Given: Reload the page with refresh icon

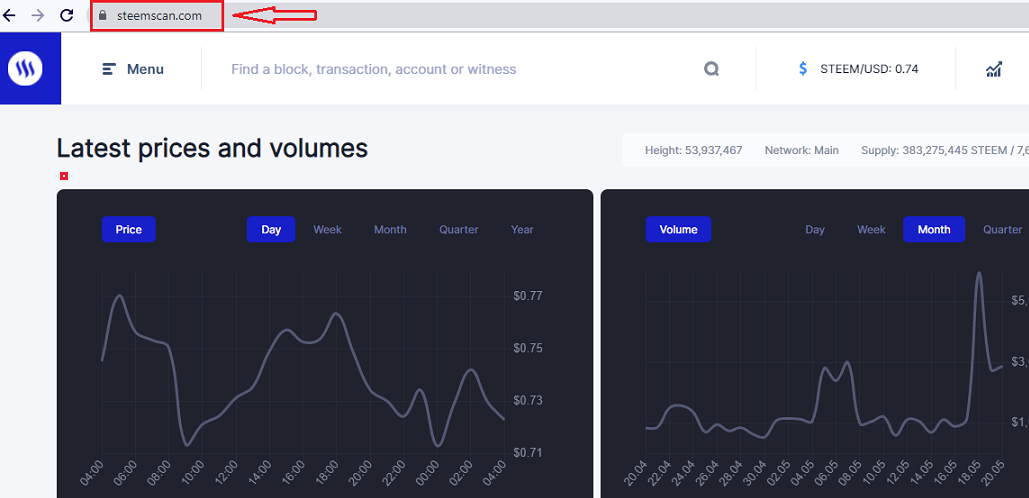Looking at the screenshot, I should 66,15.
